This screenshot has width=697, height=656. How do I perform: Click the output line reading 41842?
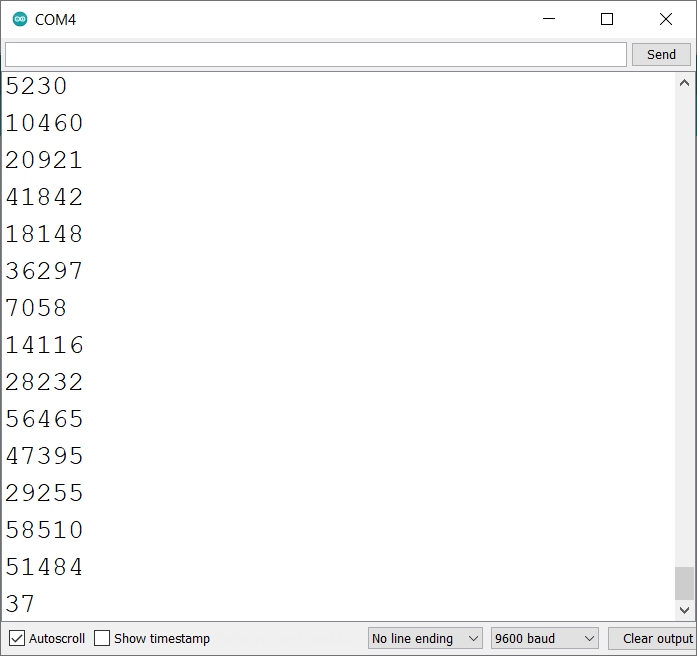[x=45, y=198]
